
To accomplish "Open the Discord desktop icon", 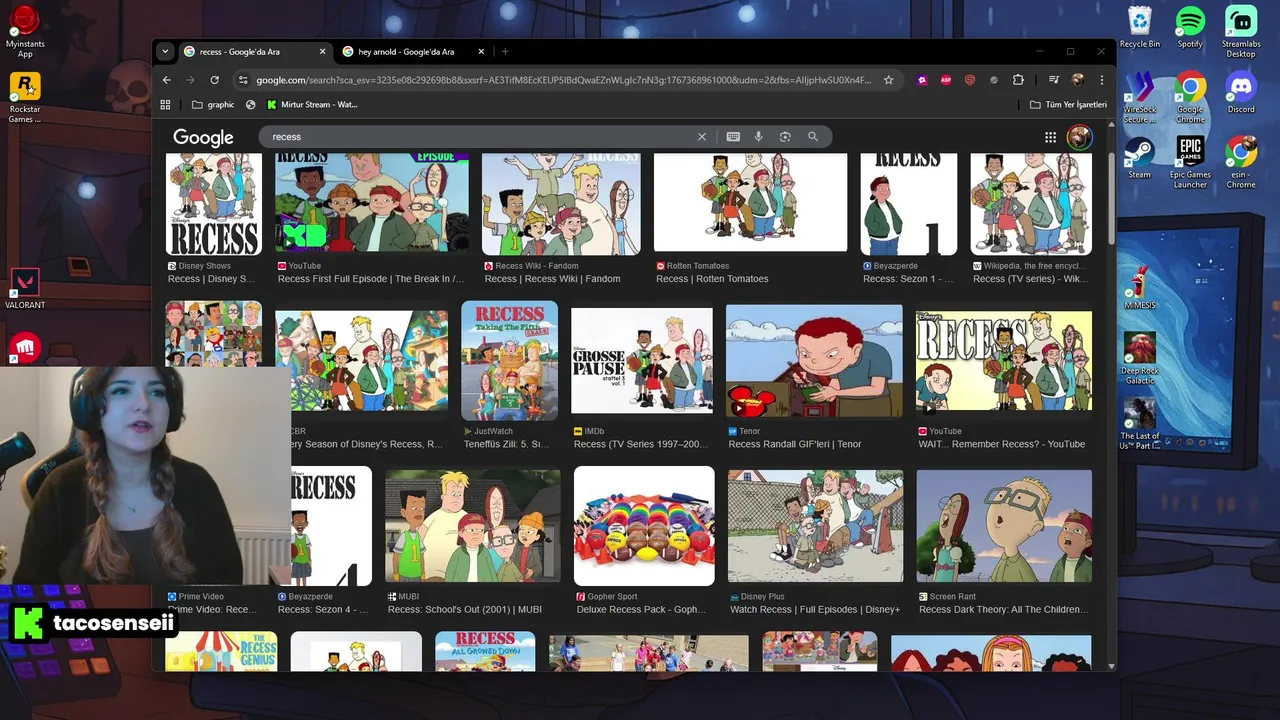I will (1241, 92).
